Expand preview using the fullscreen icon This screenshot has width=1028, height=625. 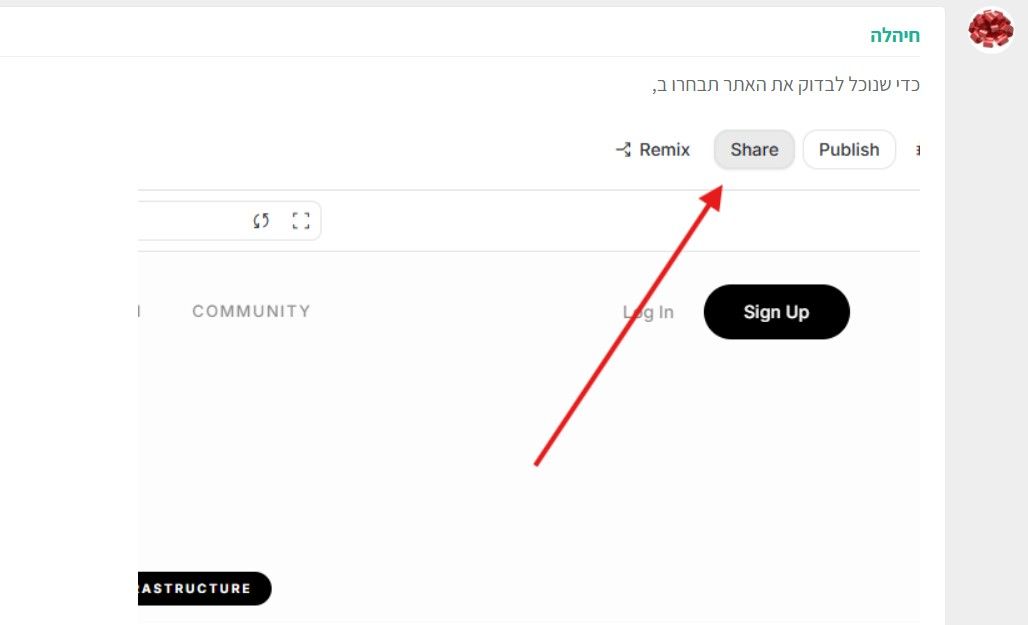[x=301, y=220]
